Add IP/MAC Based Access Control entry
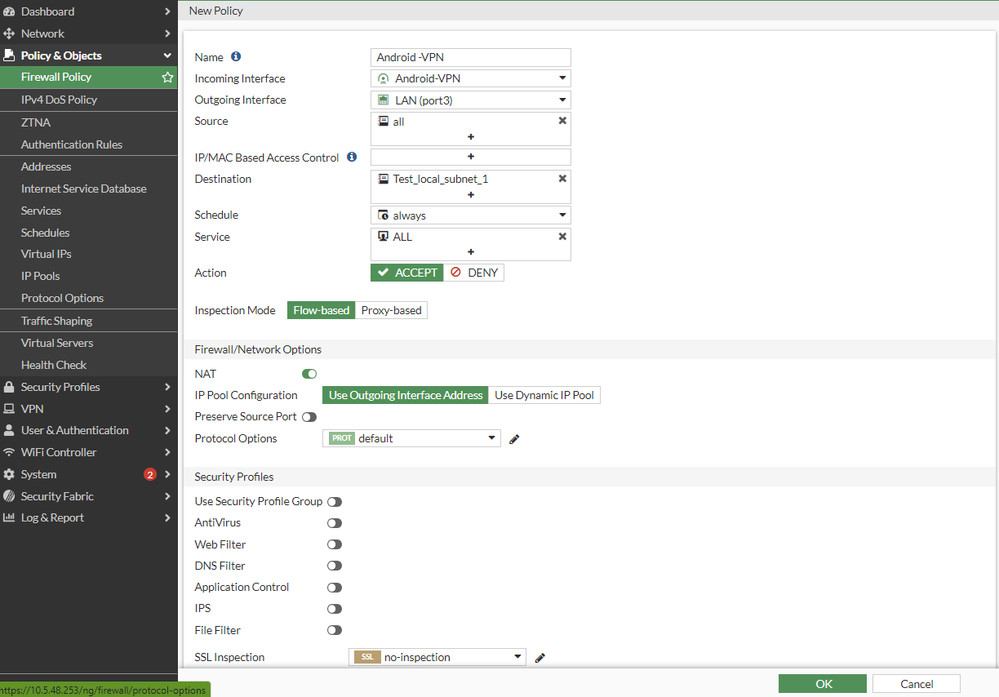This screenshot has height=697, width=999. click(471, 156)
